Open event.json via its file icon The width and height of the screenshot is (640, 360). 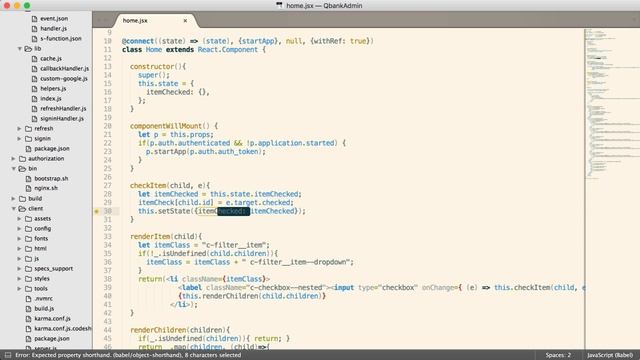pos(34,18)
